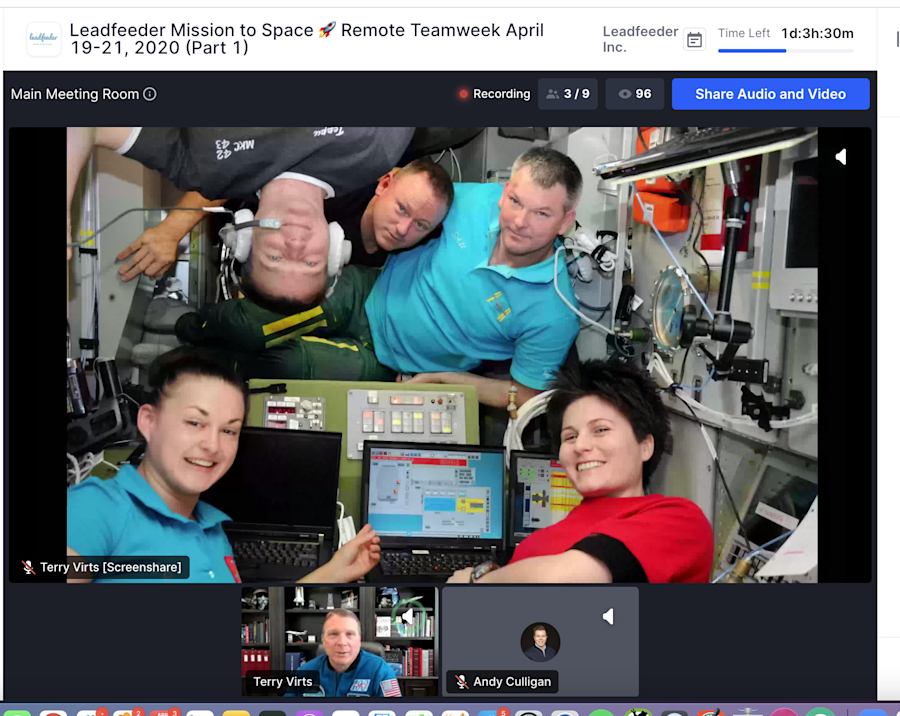This screenshot has height=716, width=900.
Task: Click the Main Meeting Room label
Action: click(75, 94)
